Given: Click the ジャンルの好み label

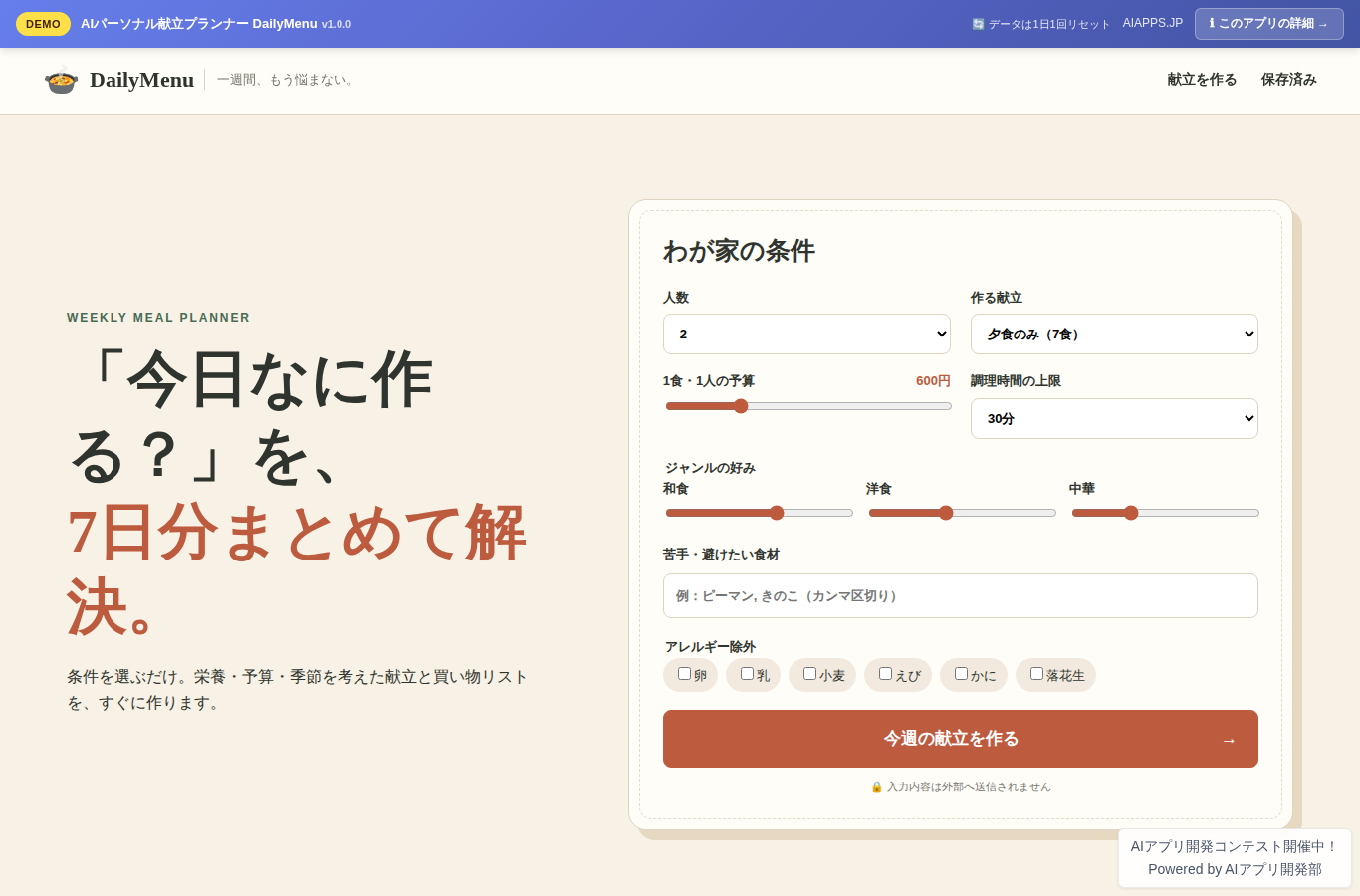Looking at the screenshot, I should pyautogui.click(x=710, y=468).
